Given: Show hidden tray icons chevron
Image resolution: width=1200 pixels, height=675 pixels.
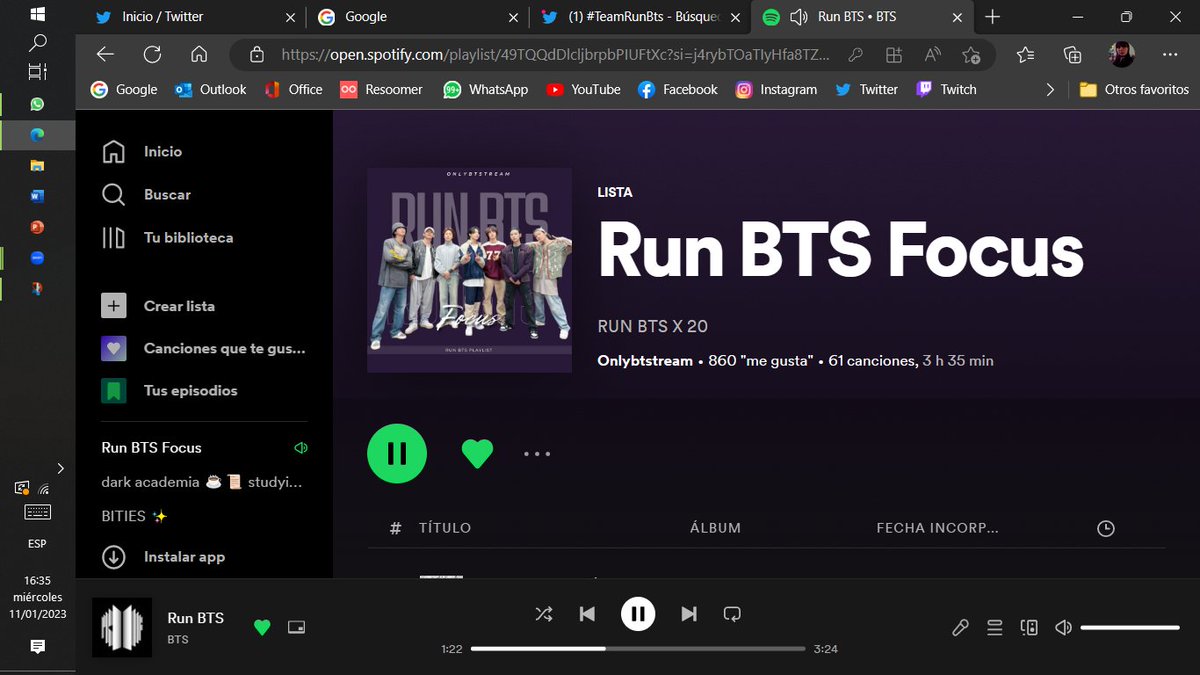Looking at the screenshot, I should 60,468.
